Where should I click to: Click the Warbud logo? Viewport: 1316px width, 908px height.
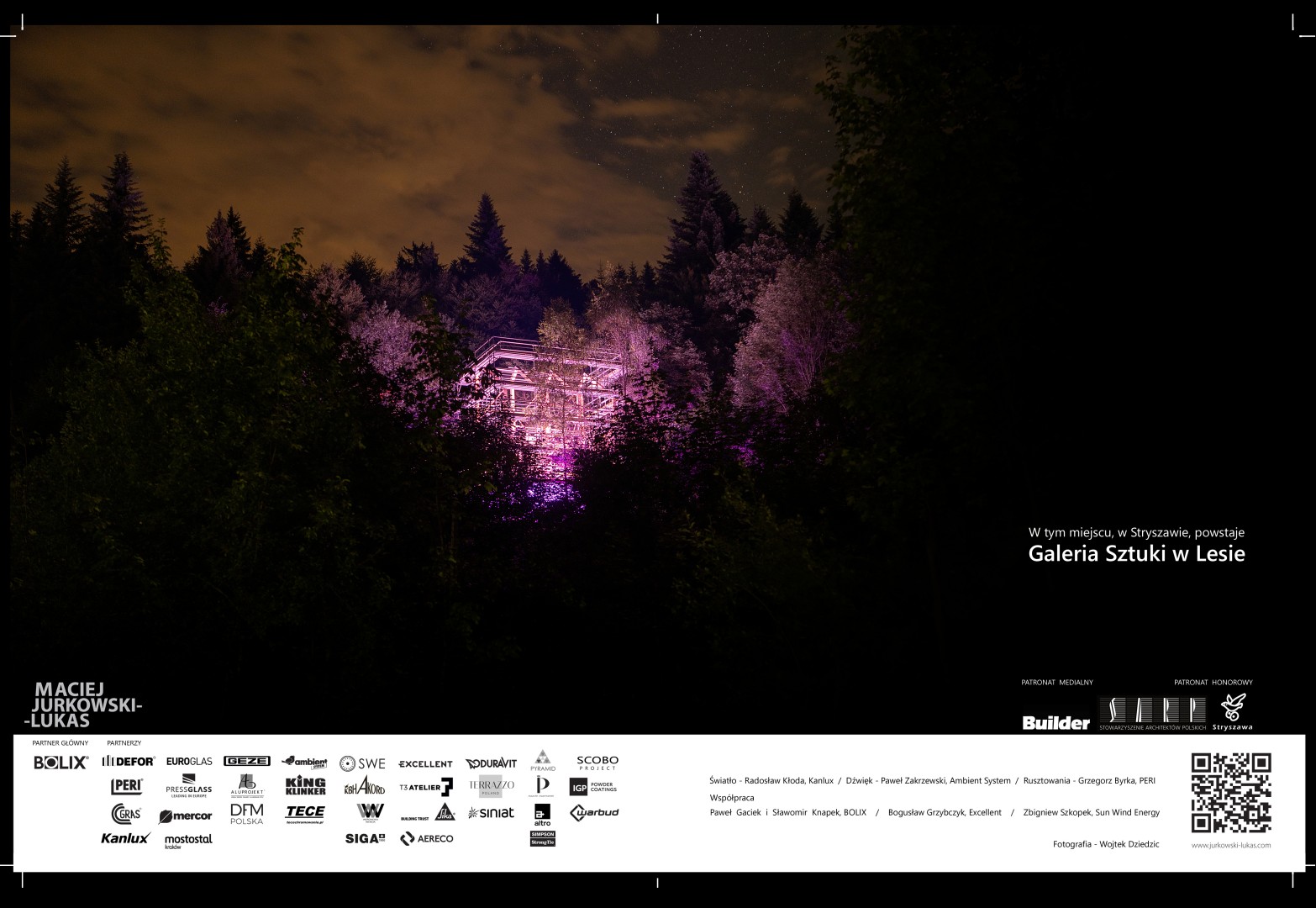(x=594, y=813)
